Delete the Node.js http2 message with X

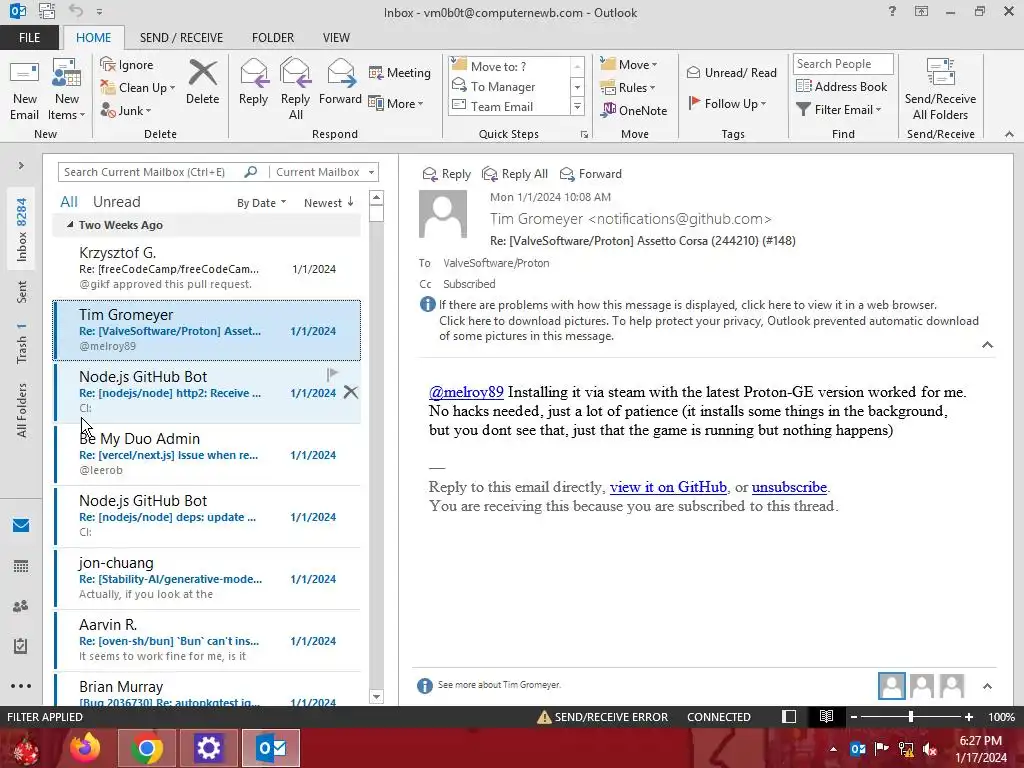click(351, 392)
